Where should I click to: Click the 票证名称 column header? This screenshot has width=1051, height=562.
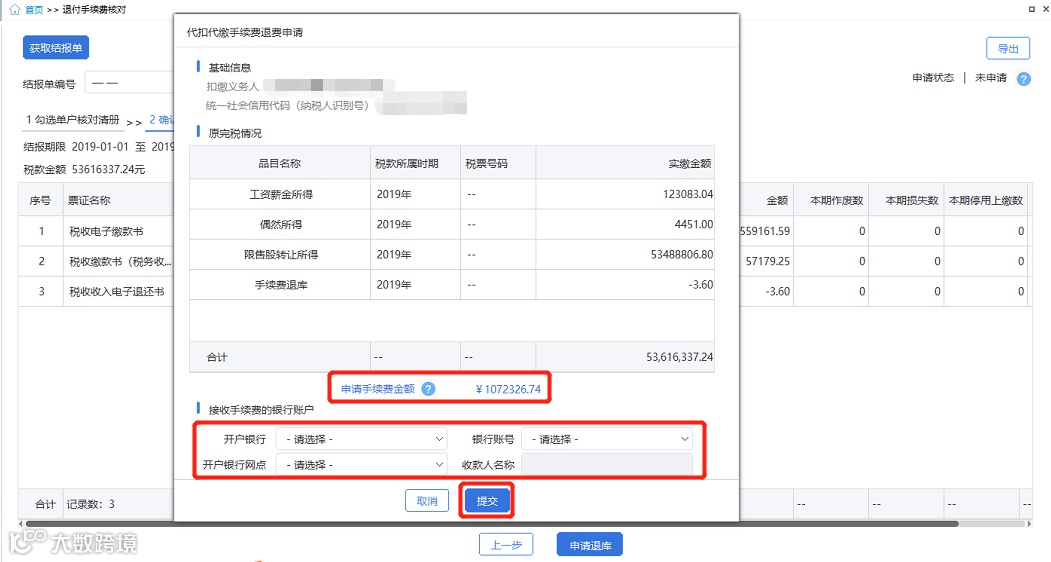(89, 201)
